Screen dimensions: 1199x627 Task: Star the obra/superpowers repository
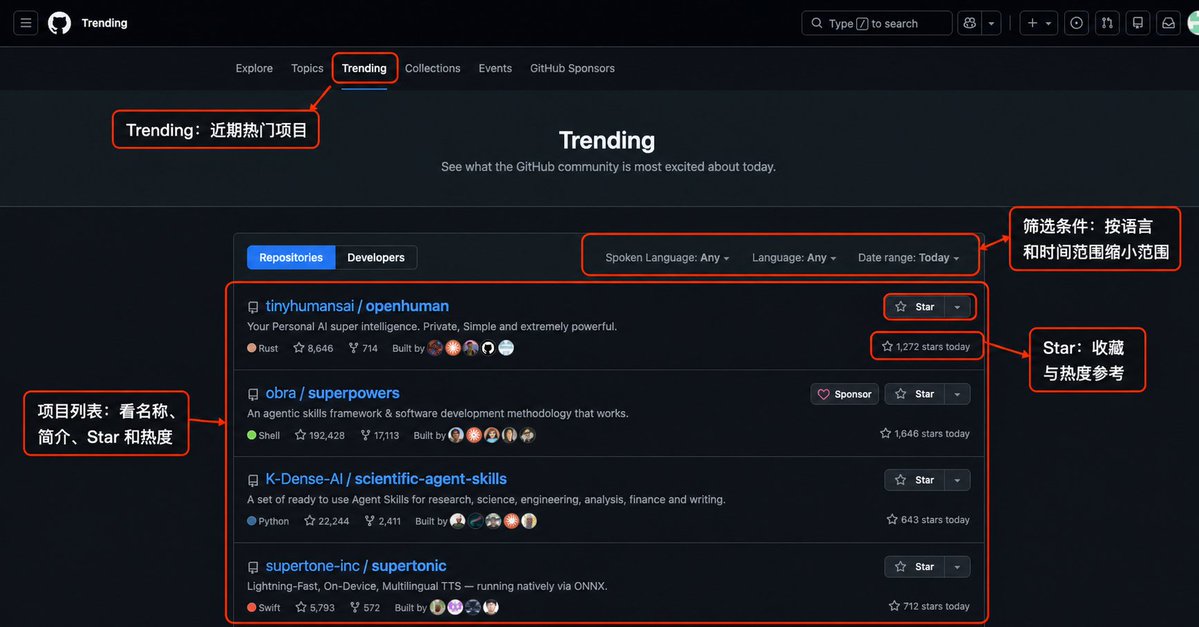coord(915,394)
